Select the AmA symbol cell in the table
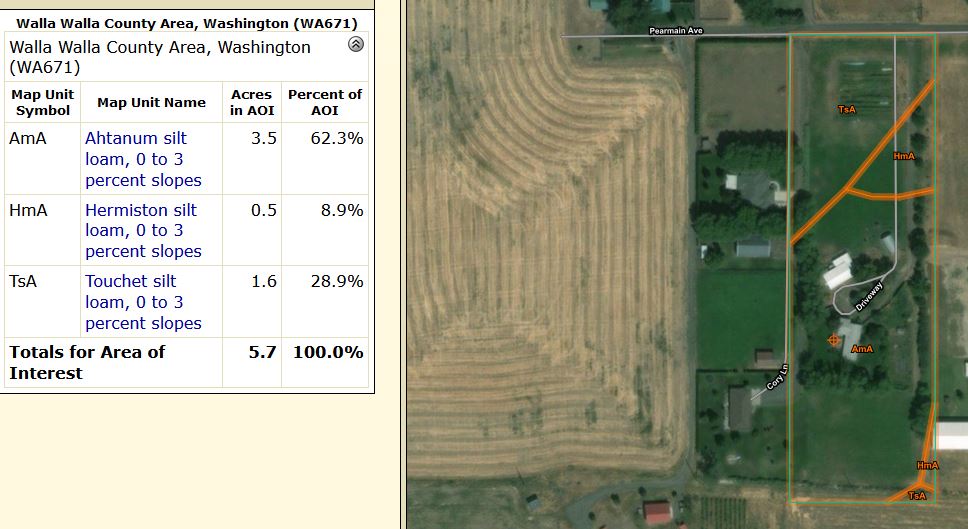Screen dimensions: 968x529 [x=28, y=138]
